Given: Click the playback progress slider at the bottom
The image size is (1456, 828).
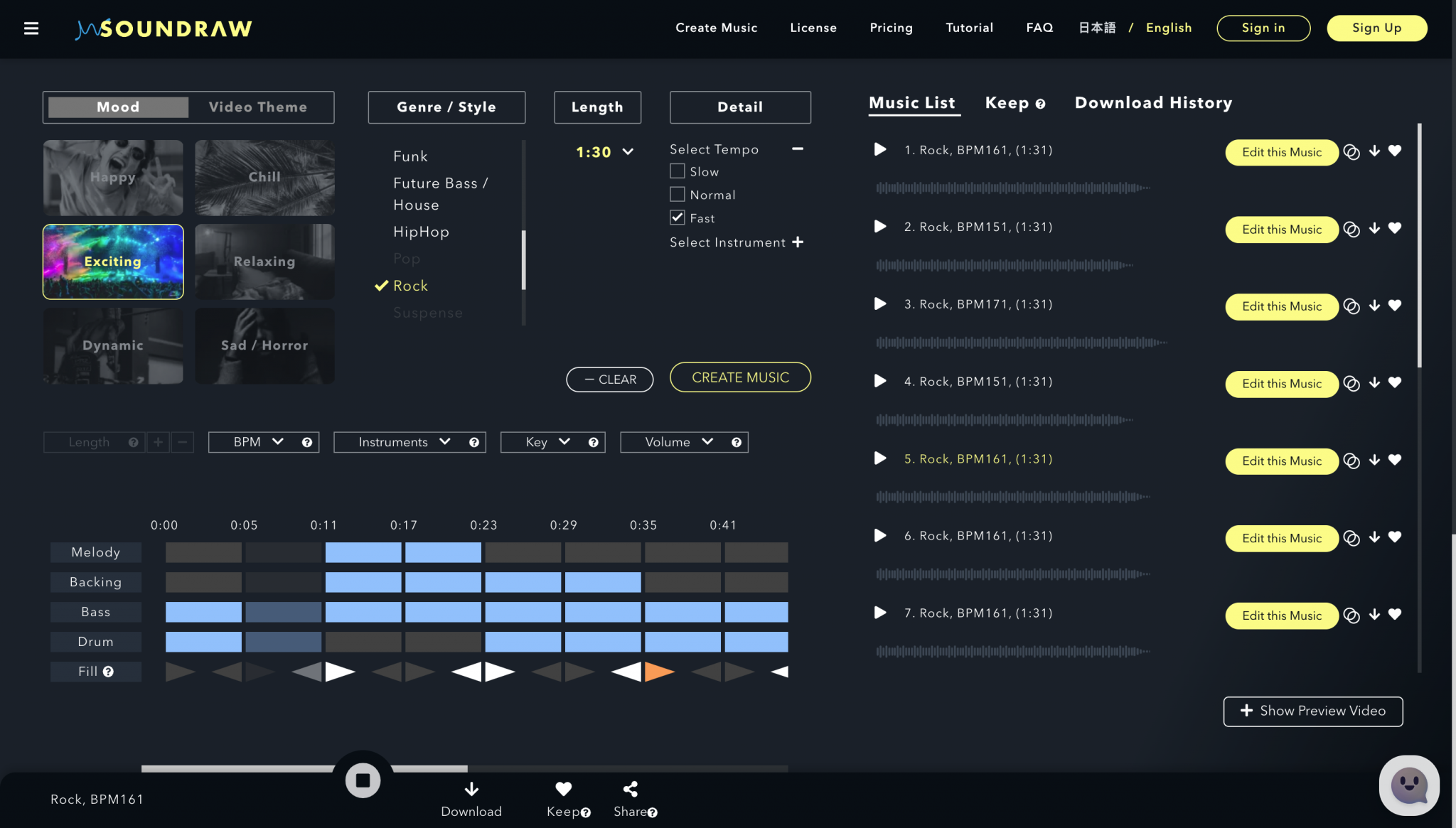Looking at the screenshot, I should [x=569, y=768].
